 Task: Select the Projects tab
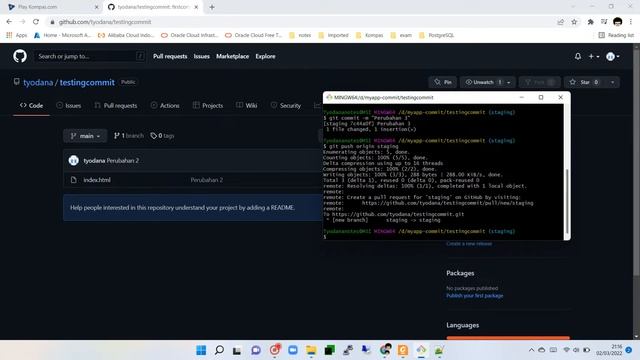208,105
